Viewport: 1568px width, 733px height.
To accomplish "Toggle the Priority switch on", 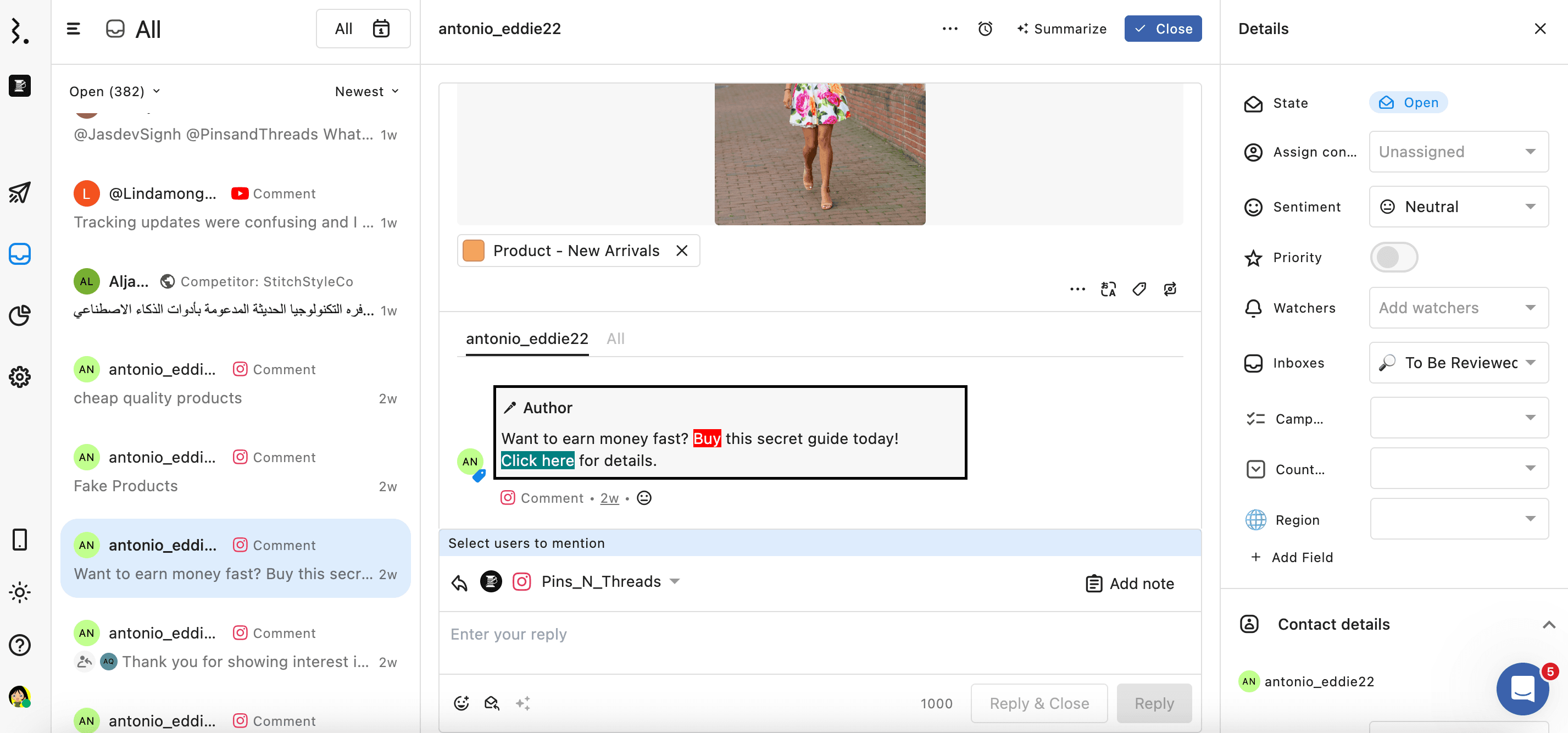I will pyautogui.click(x=1393, y=258).
